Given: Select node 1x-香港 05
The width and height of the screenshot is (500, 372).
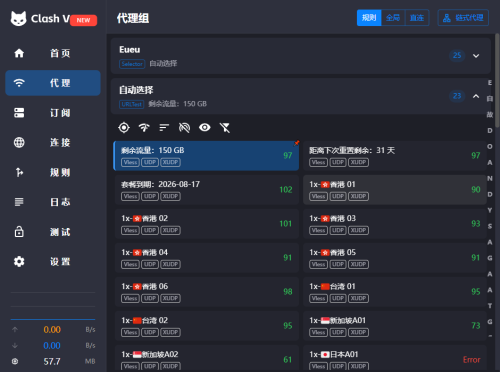Looking at the screenshot, I should point(395,258).
